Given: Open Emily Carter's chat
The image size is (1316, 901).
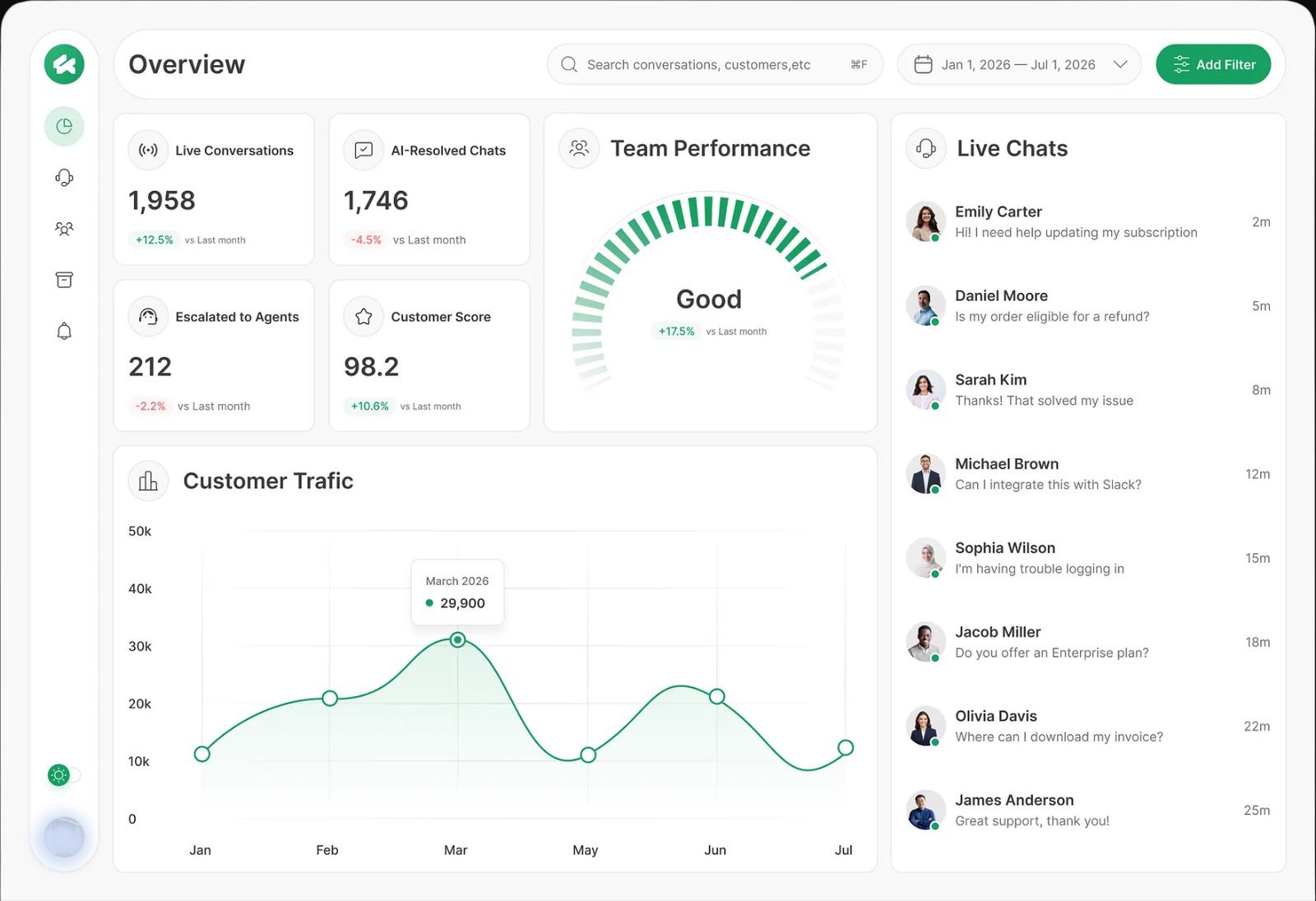Looking at the screenshot, I should (1088, 222).
